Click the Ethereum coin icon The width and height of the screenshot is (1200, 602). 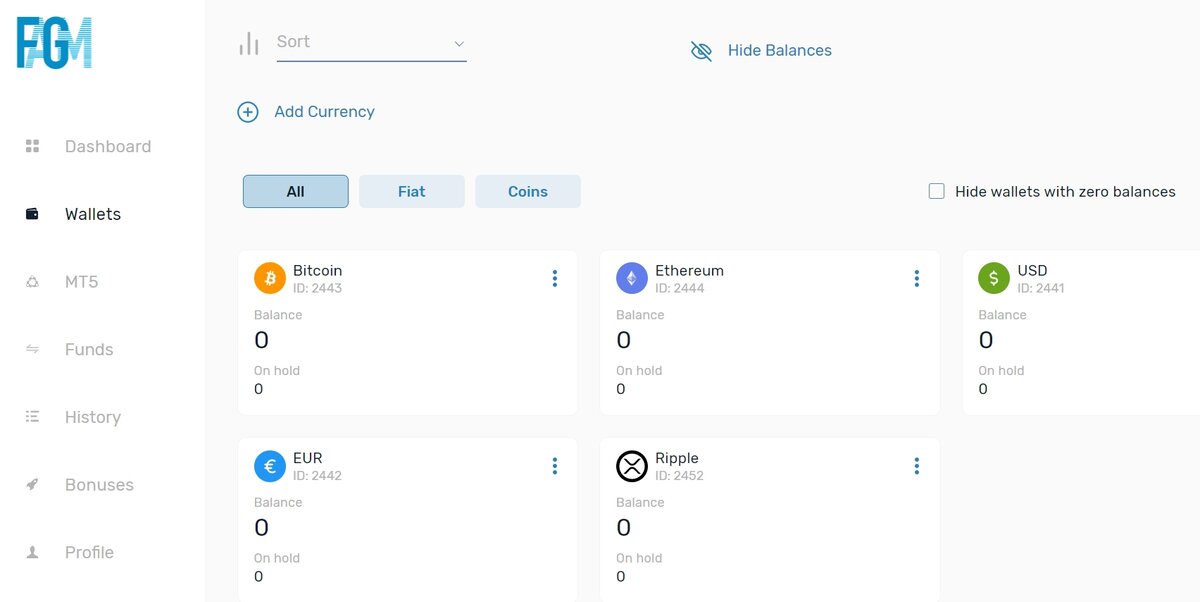(632, 278)
